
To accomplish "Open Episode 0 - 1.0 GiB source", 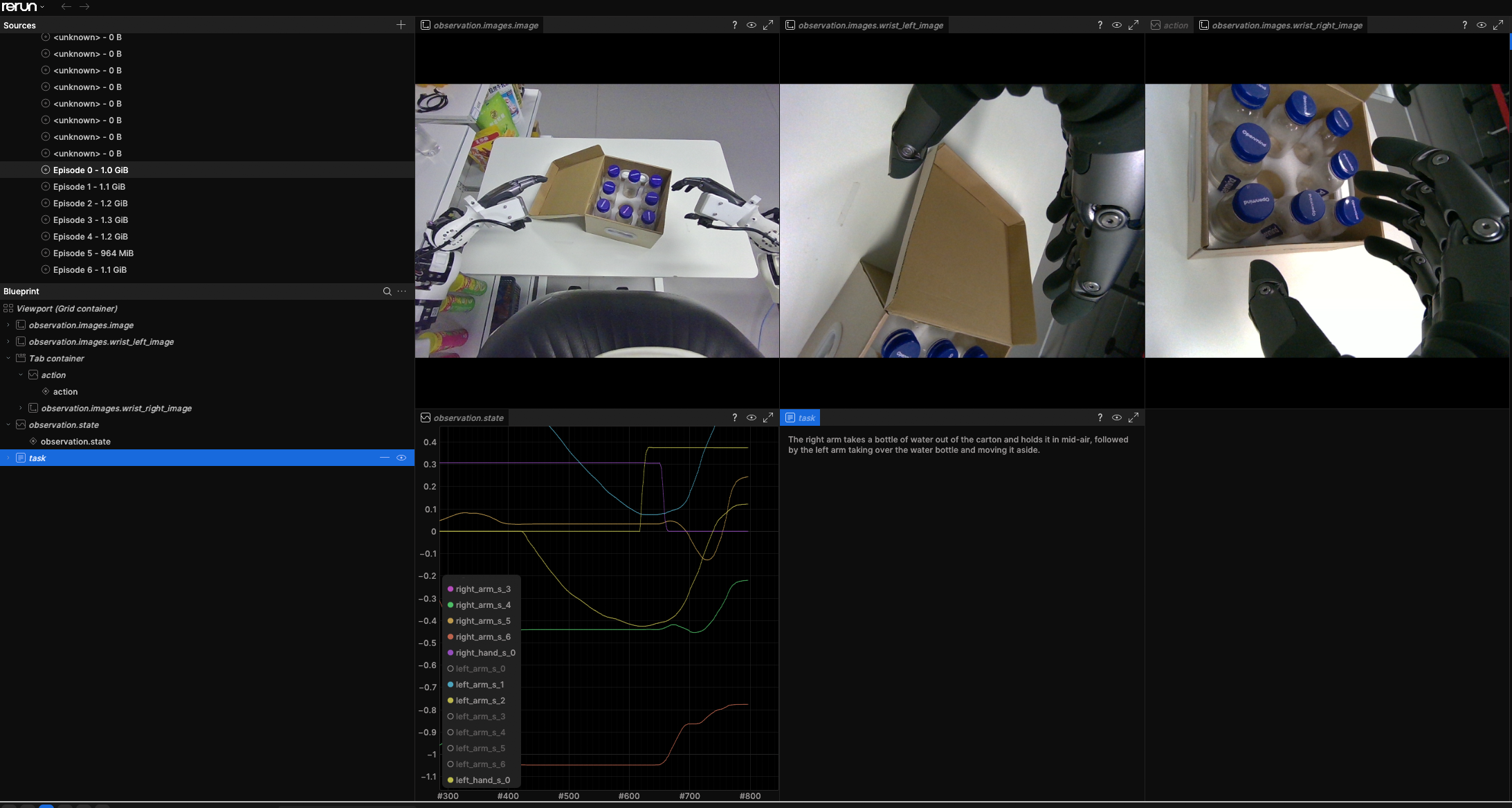I will pos(207,170).
